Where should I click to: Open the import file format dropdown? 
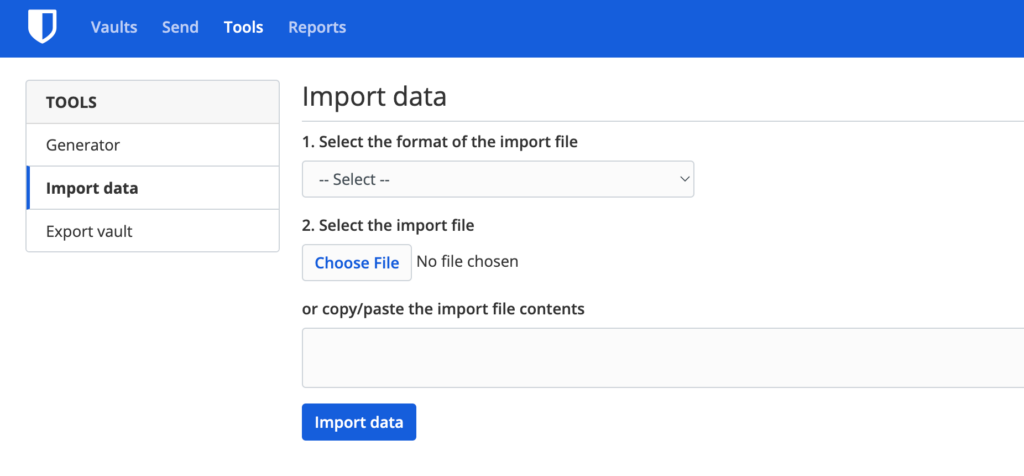pos(497,179)
